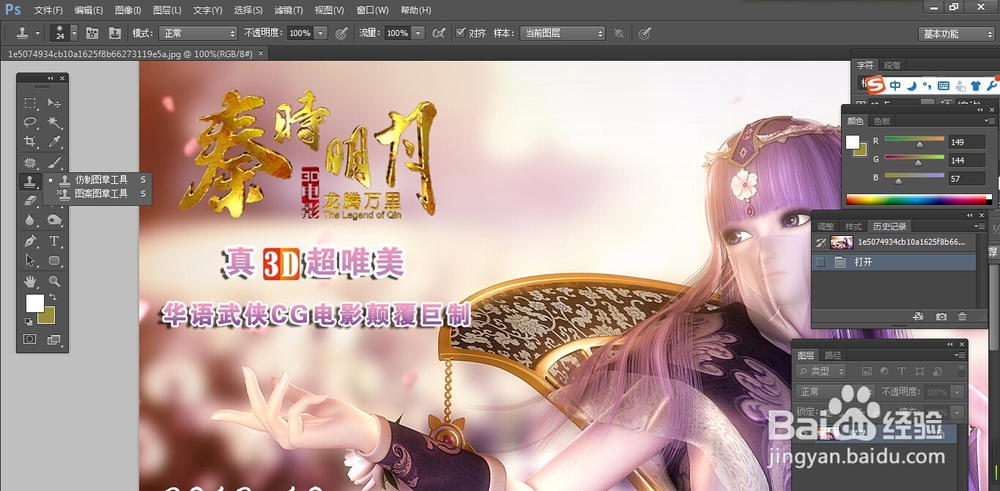Image resolution: width=1000 pixels, height=491 pixels.
Task: Open the tool preset picker arrow
Action: pos(38,33)
